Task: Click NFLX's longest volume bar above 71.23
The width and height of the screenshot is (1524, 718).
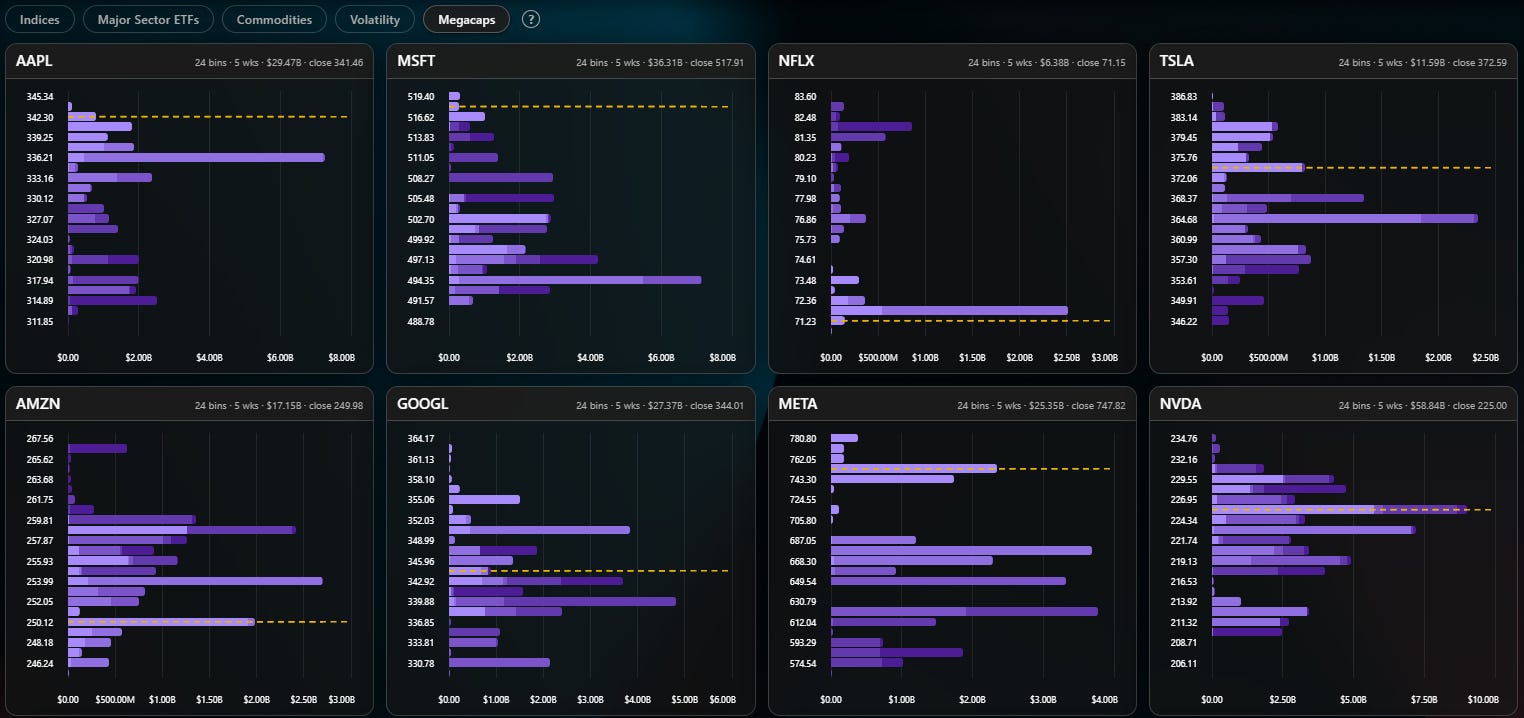Action: (x=949, y=310)
